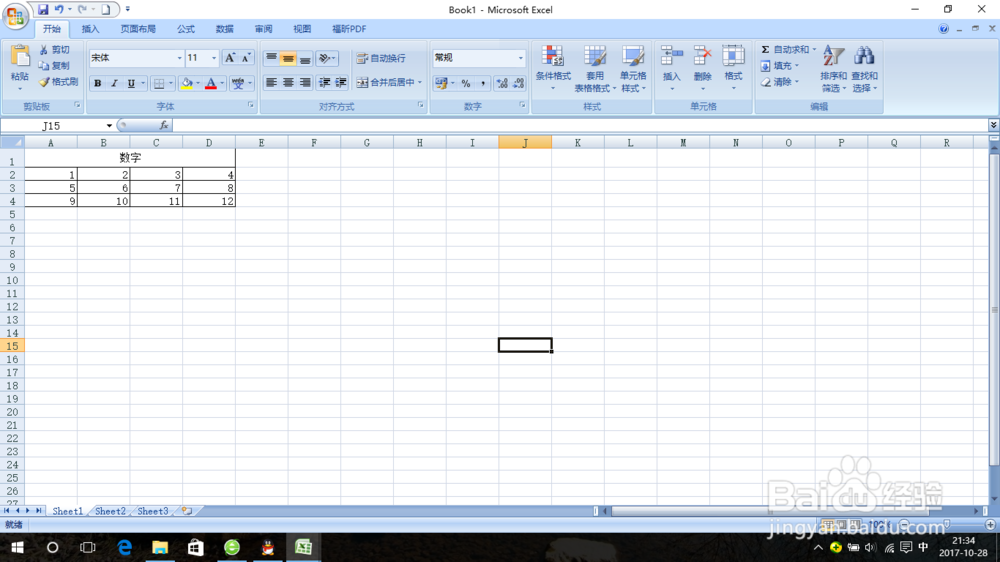Click the Select All corner box

(x=12, y=143)
